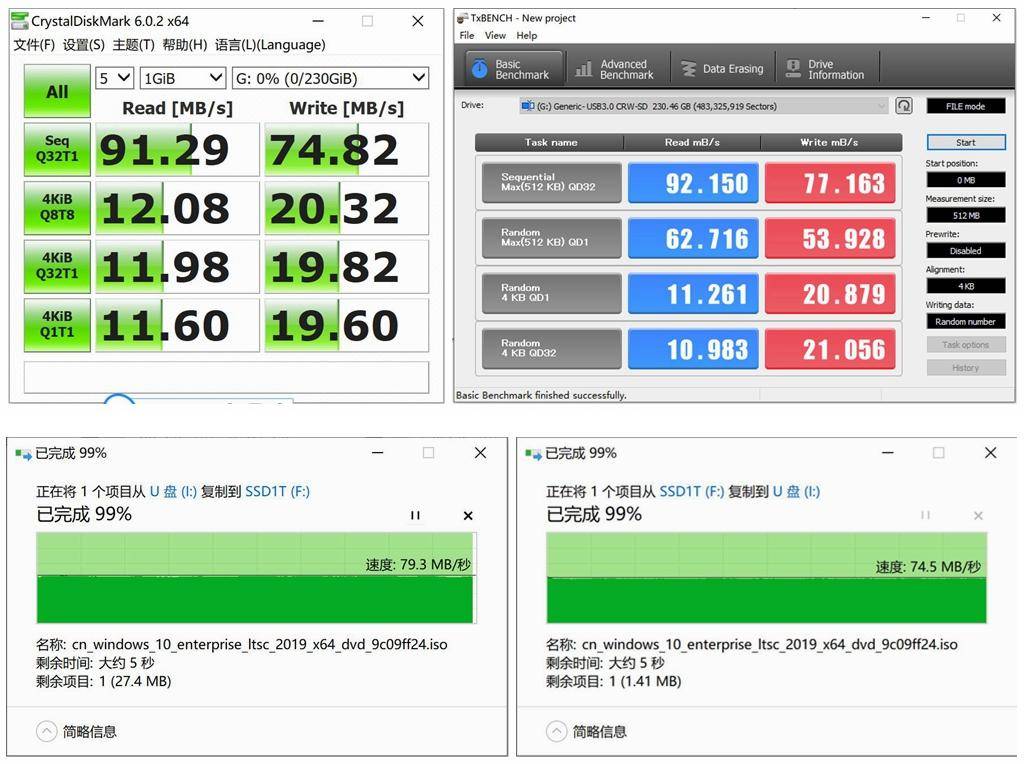This screenshot has width=1024, height=764.
Task: Click the Alignment 4 KB field
Action: [x=966, y=286]
